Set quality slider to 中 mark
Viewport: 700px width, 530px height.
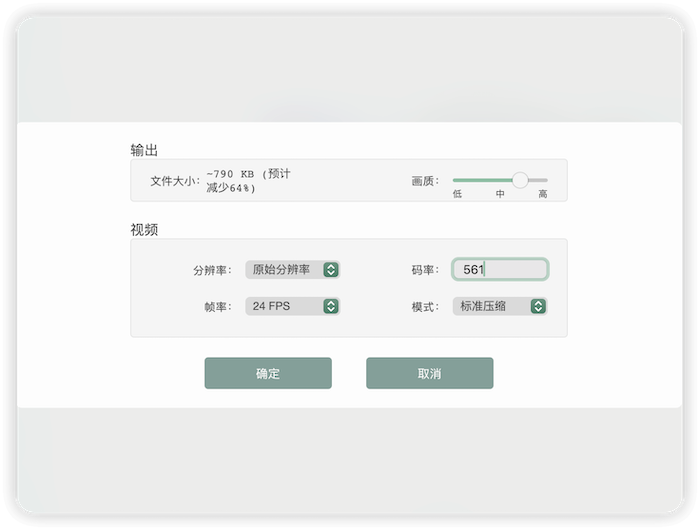(500, 180)
